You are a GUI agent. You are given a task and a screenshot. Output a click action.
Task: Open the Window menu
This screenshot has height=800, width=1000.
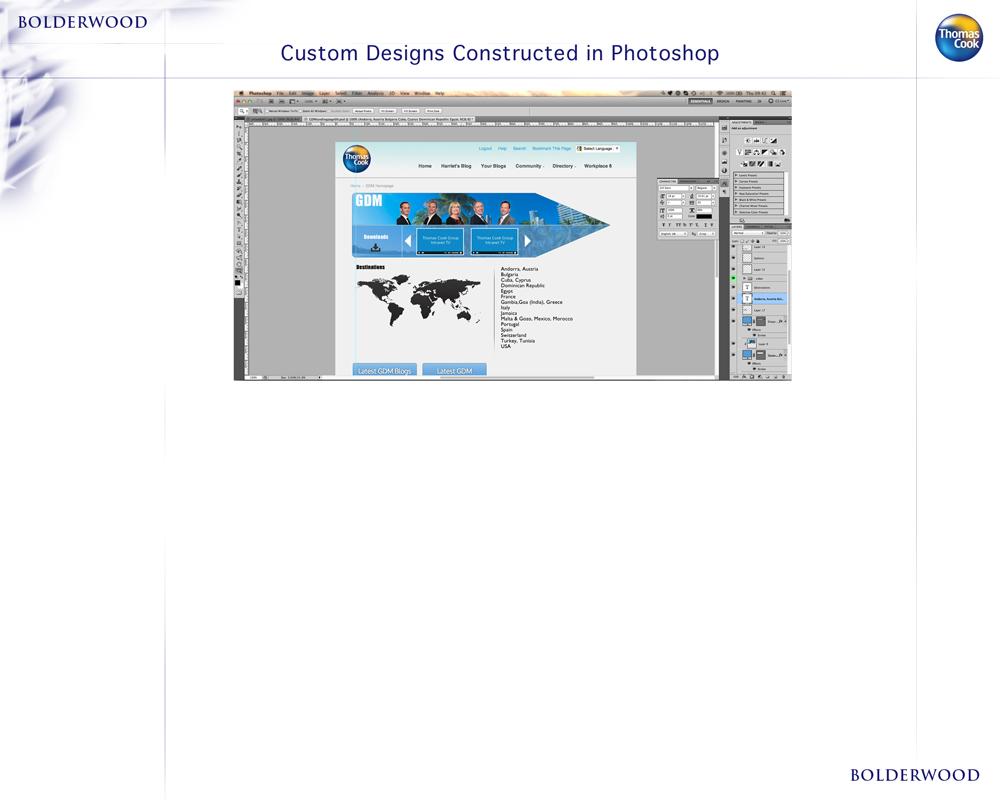tap(422, 93)
